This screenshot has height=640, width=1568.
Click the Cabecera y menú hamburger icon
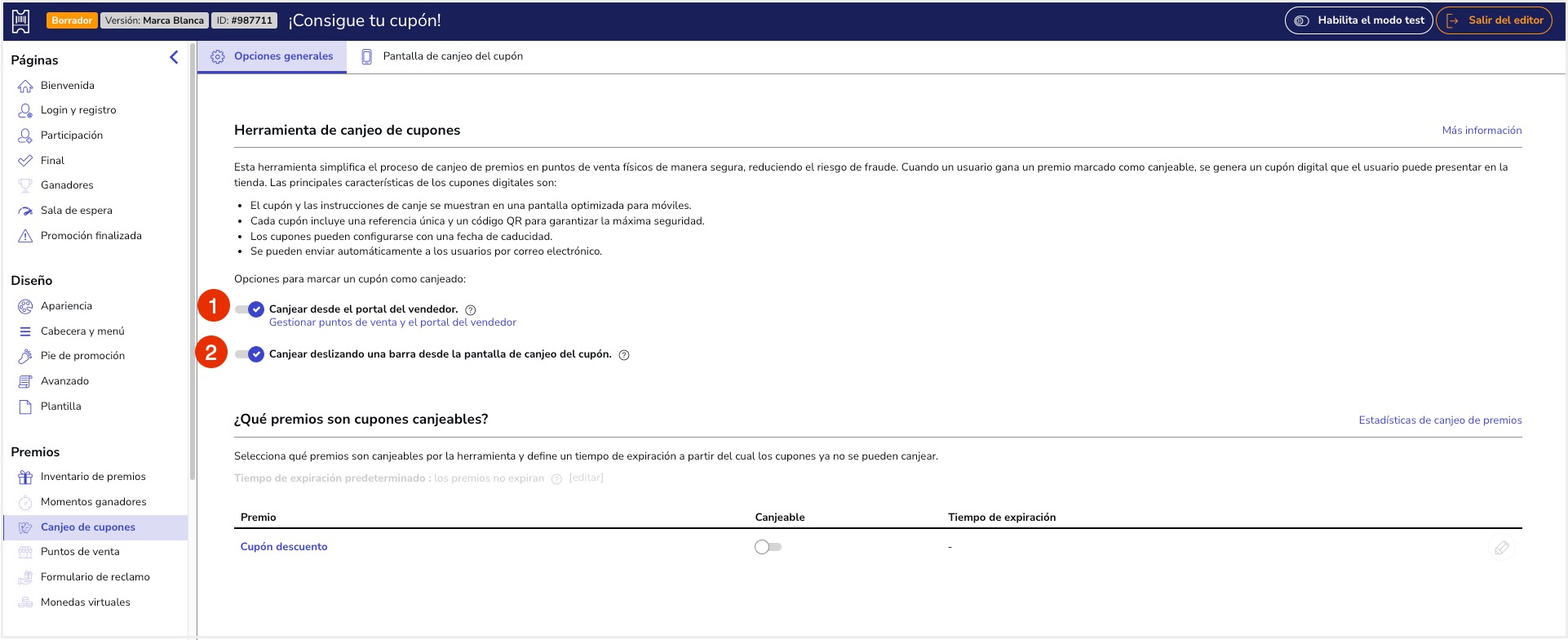coord(25,331)
